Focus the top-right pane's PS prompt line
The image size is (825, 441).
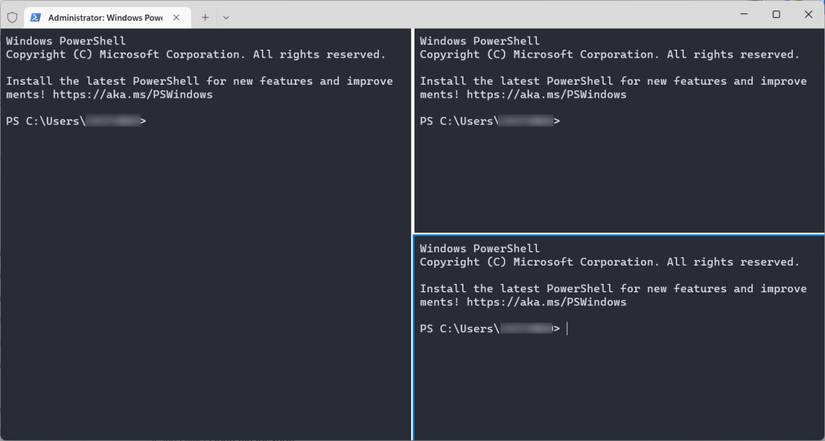click(x=490, y=121)
